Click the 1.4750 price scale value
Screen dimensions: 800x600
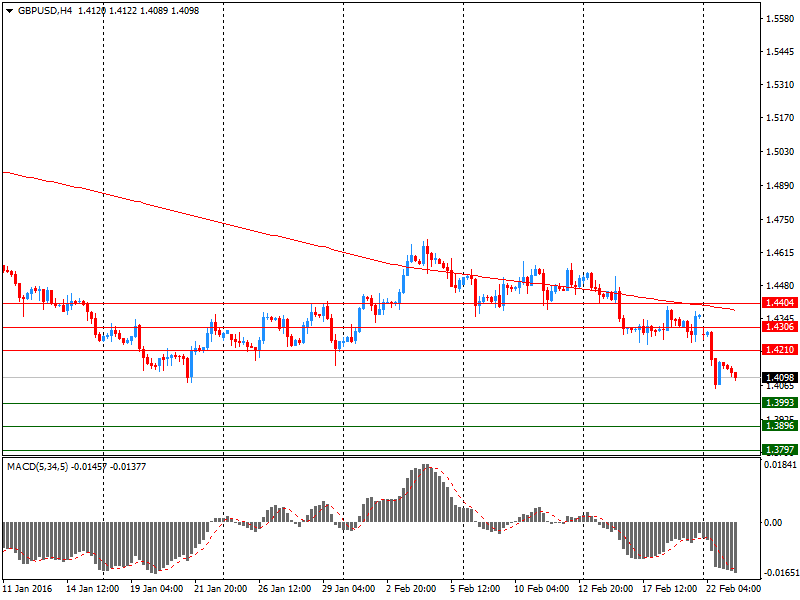click(x=780, y=219)
